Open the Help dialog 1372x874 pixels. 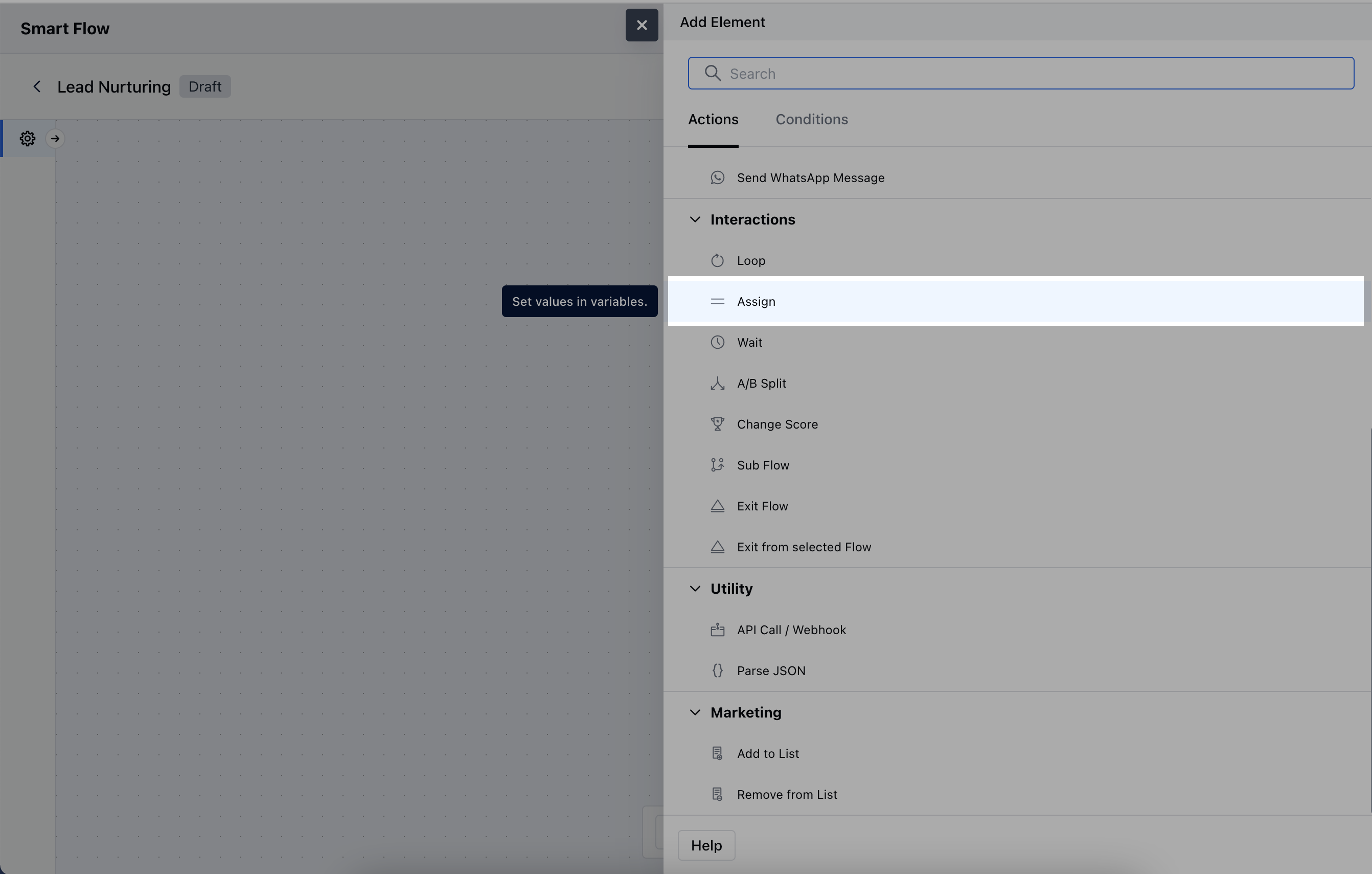tap(706, 845)
